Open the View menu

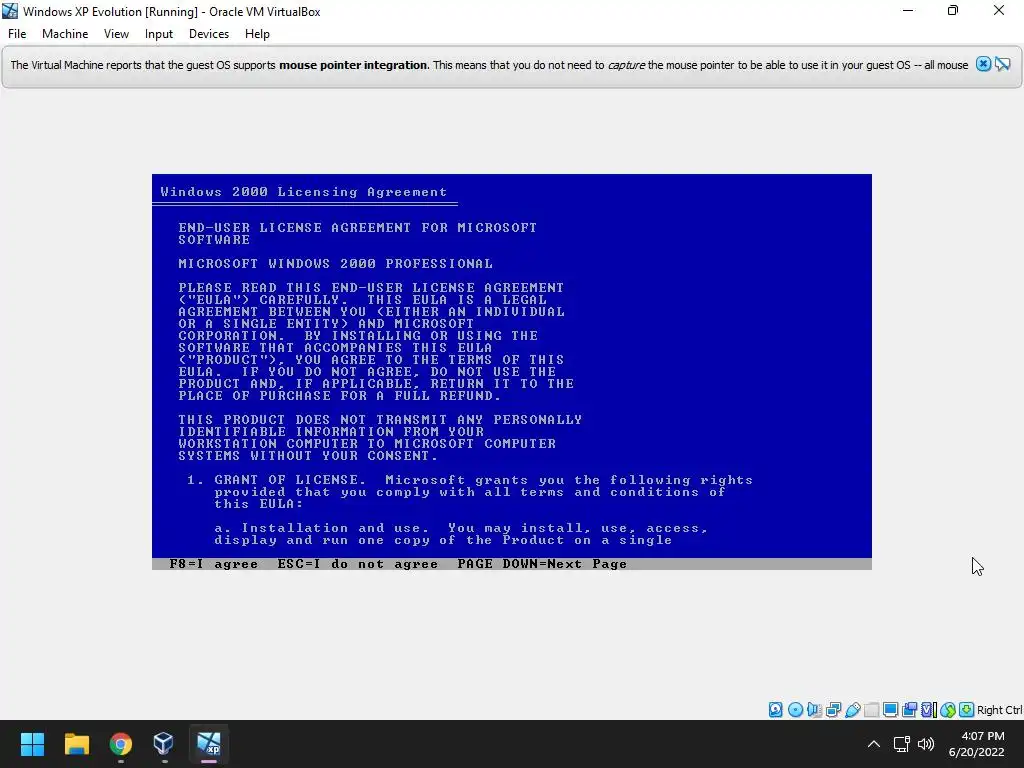pos(116,34)
